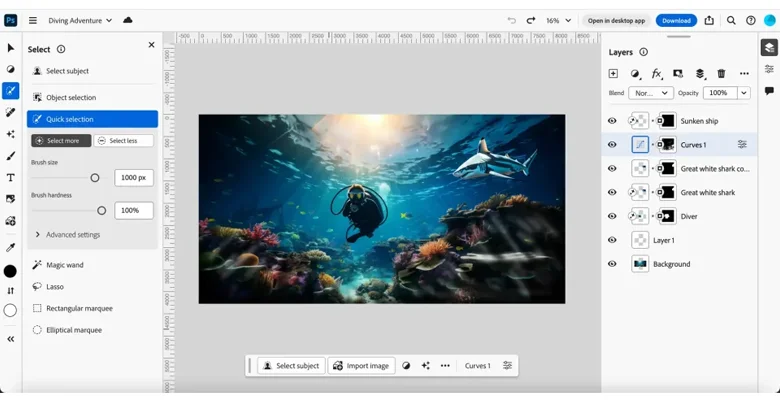The image size is (780, 400).
Task: Open the comments panel in right sidebar
Action: coord(769,91)
